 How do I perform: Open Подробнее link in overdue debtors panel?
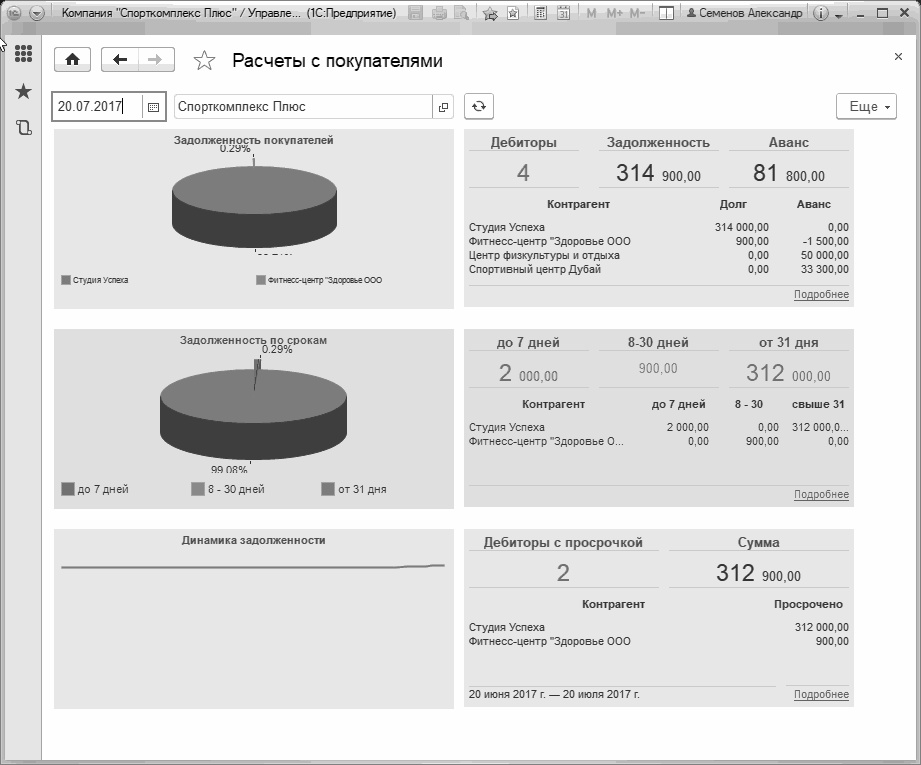pyautogui.click(x=821, y=694)
